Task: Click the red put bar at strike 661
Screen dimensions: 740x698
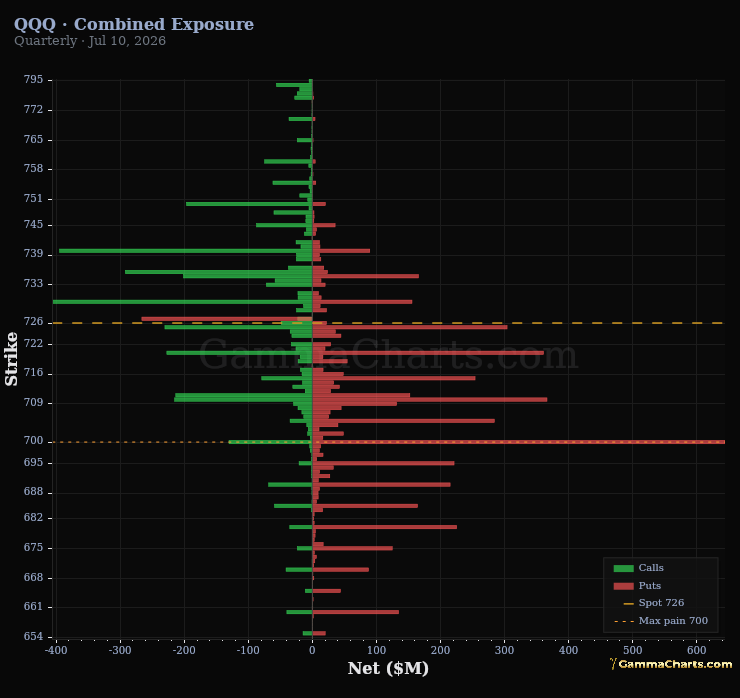Action: (355, 612)
